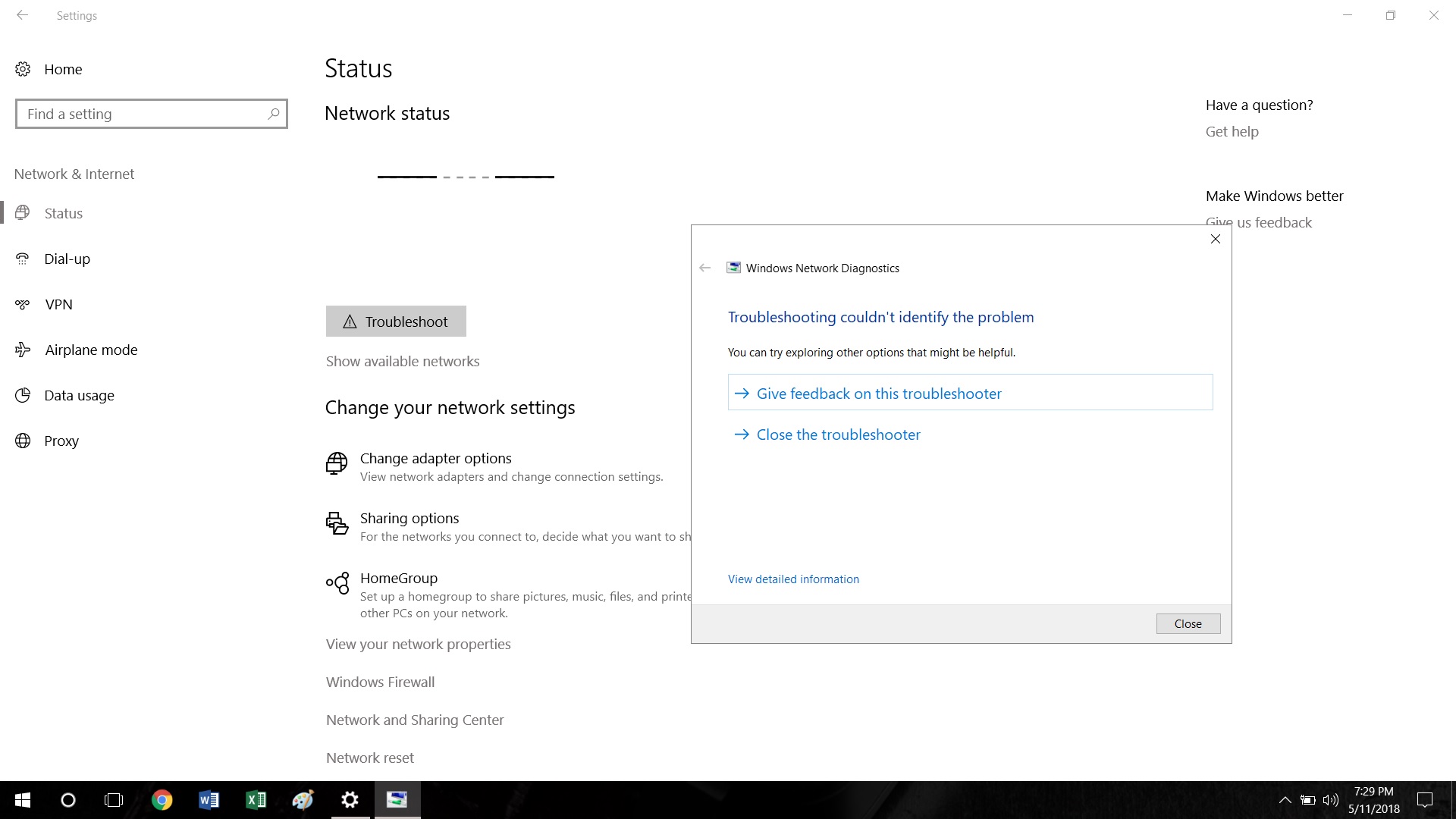Click the Data usage pie icon
Screen dimensions: 1456x819
pos(23,395)
